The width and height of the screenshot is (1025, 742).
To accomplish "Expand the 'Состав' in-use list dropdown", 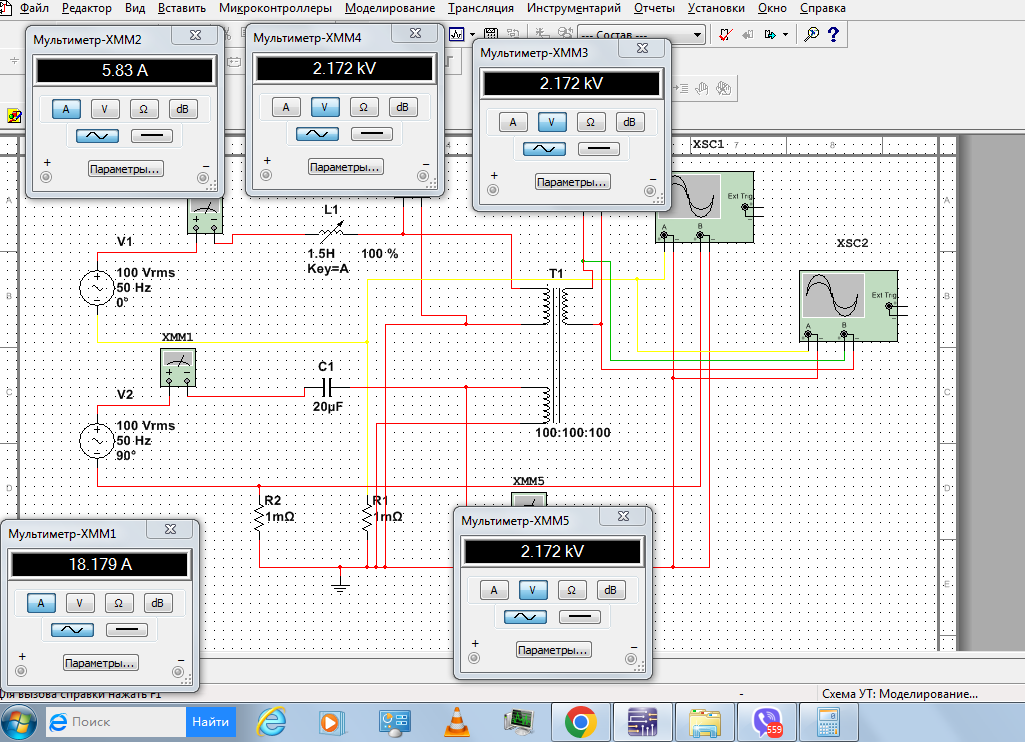I will 698,34.
